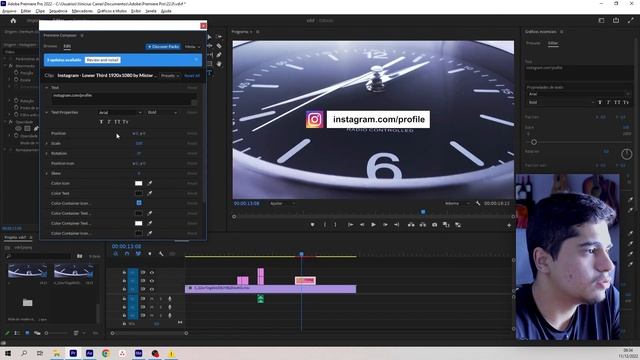
Task: Open the Janela menu
Action: coord(151,11)
